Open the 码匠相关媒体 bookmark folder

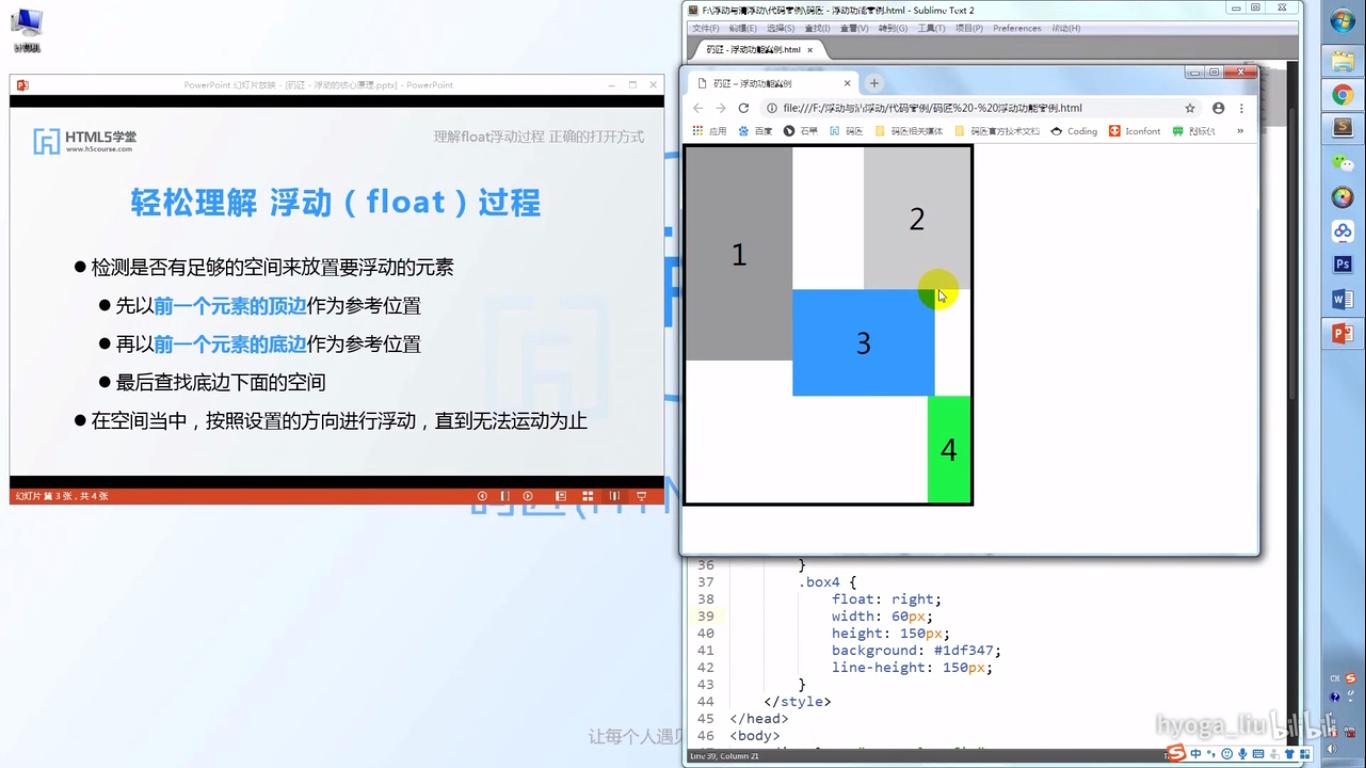[x=909, y=131]
